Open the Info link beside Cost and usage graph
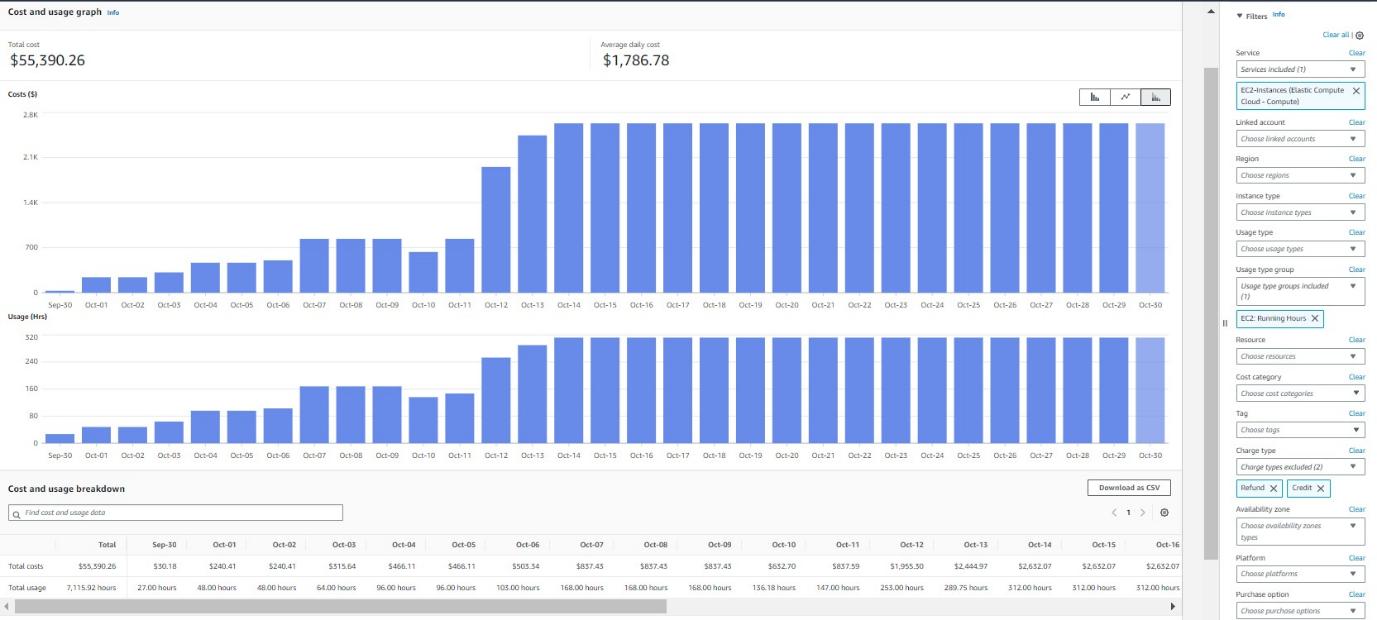 click(113, 12)
